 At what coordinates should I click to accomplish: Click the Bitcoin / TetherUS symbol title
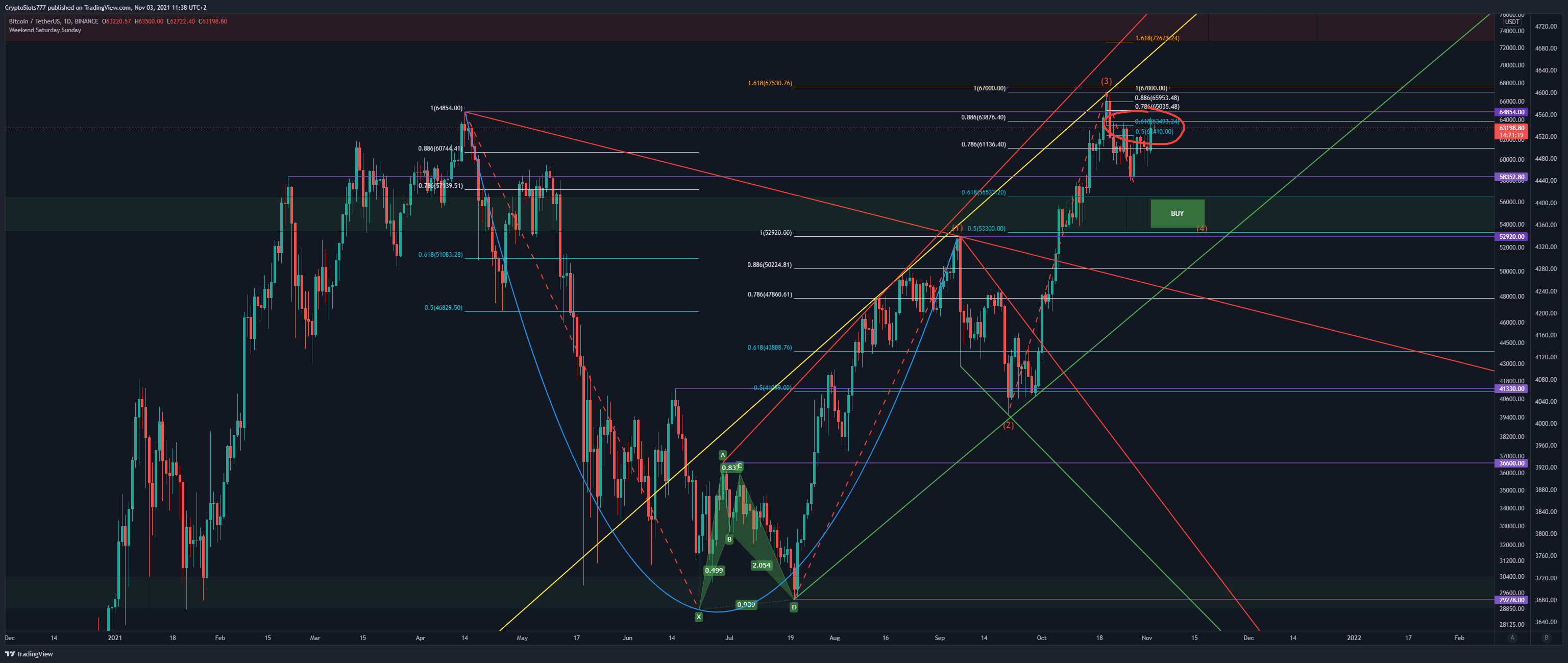pos(54,21)
